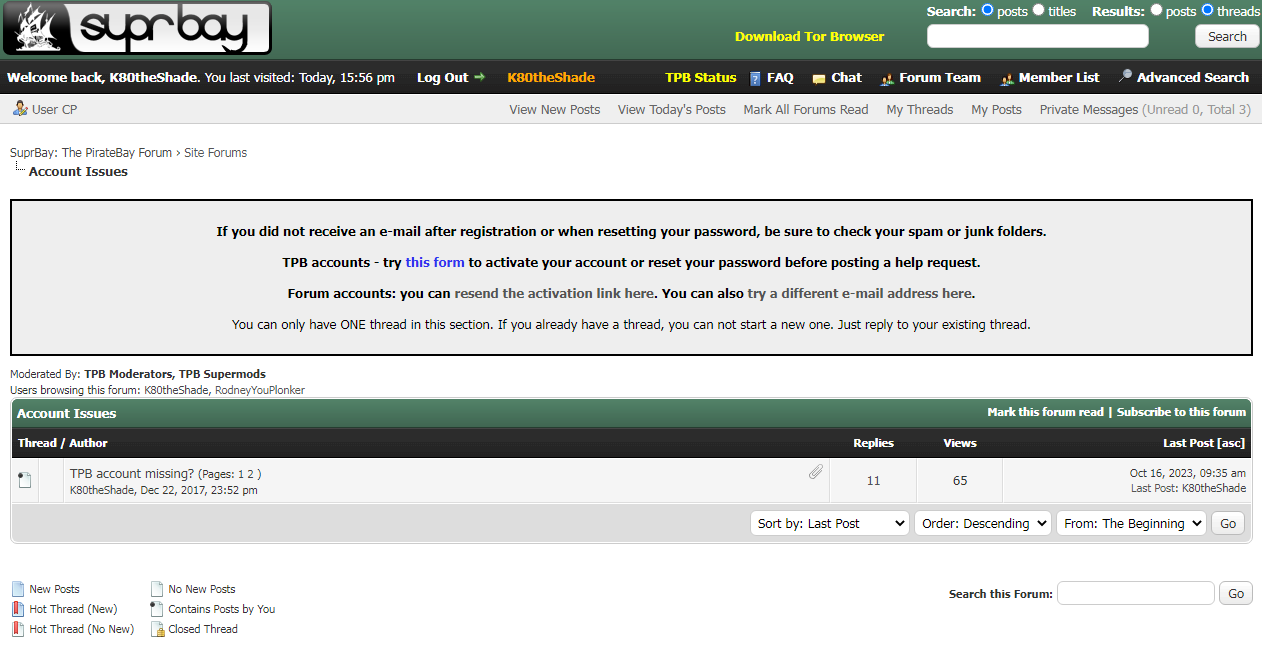The image size is (1262, 654).
Task: Open the 'TPB account missing?' thread
Action: click(131, 473)
